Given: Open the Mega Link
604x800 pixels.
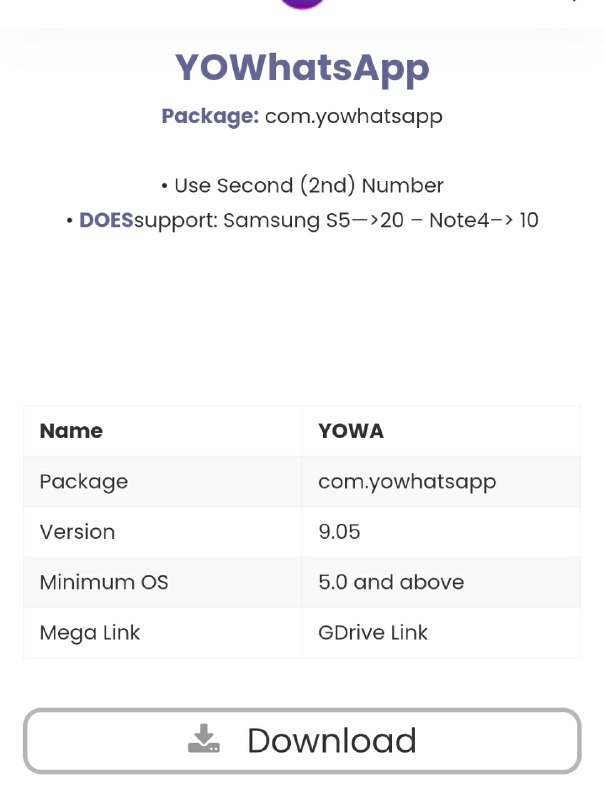Looking at the screenshot, I should 90,633.
